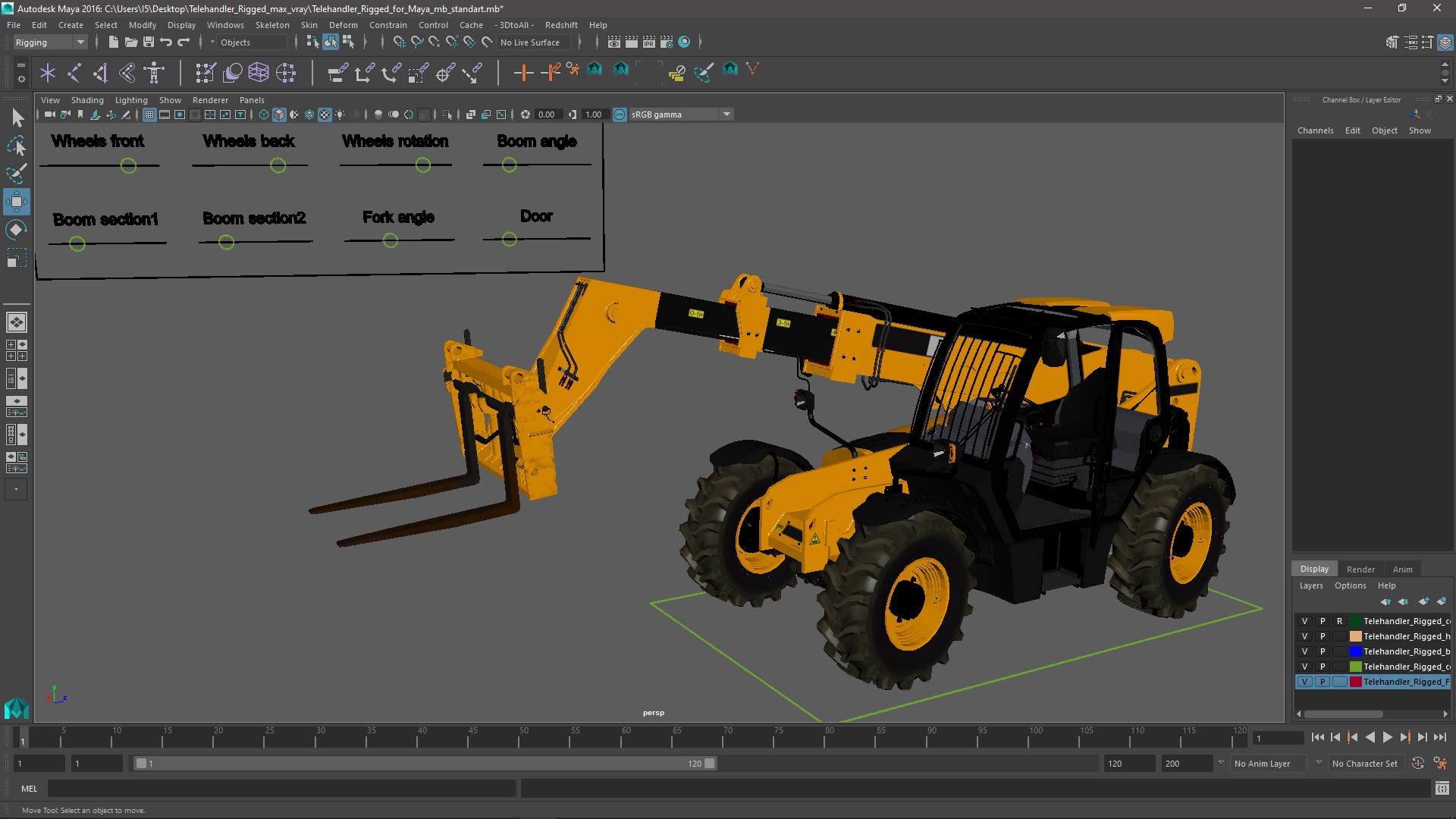
Task: Choose the Rotate tool
Action: pos(16,230)
